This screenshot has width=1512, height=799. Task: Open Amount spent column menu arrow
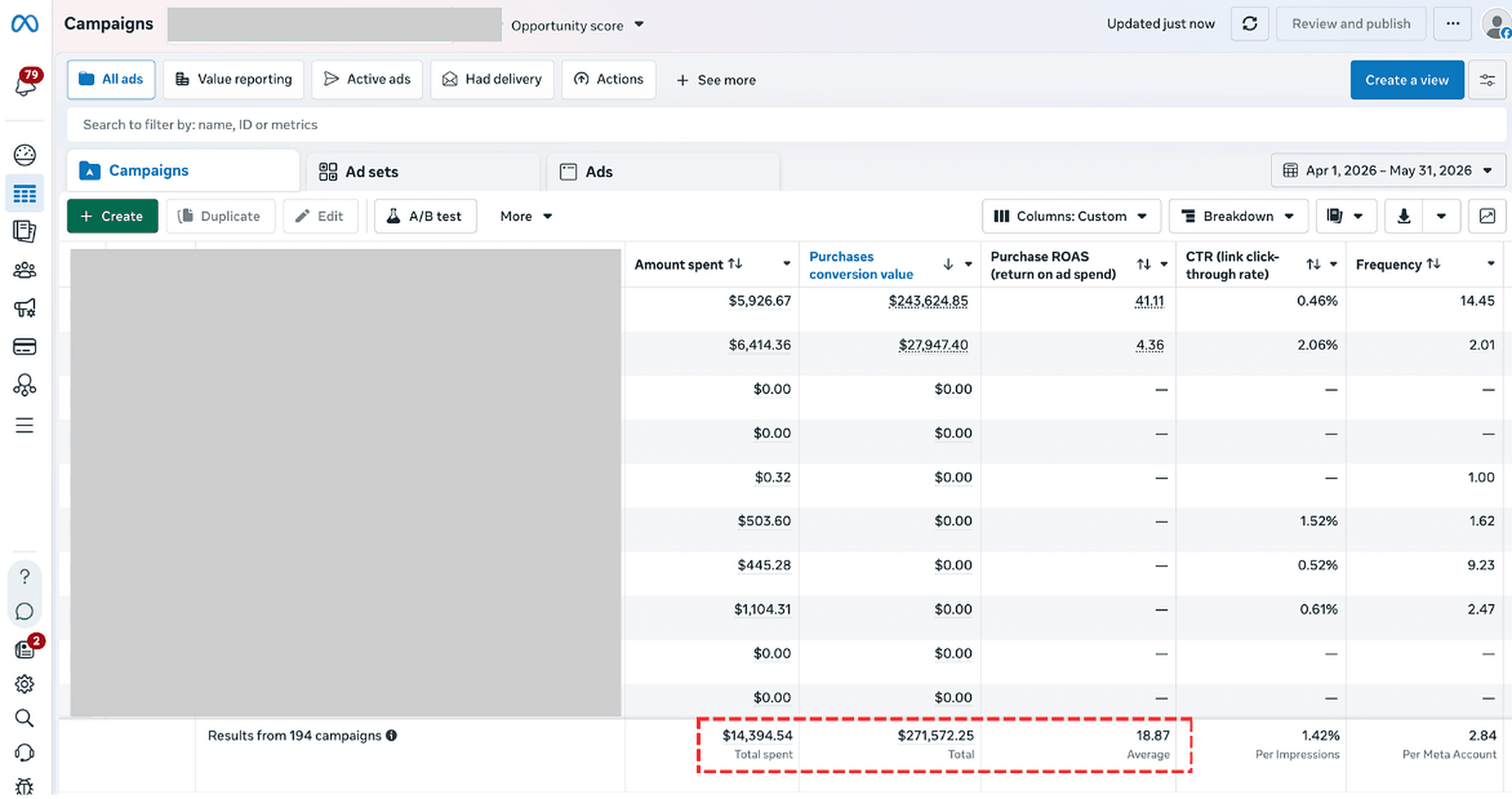coord(786,264)
